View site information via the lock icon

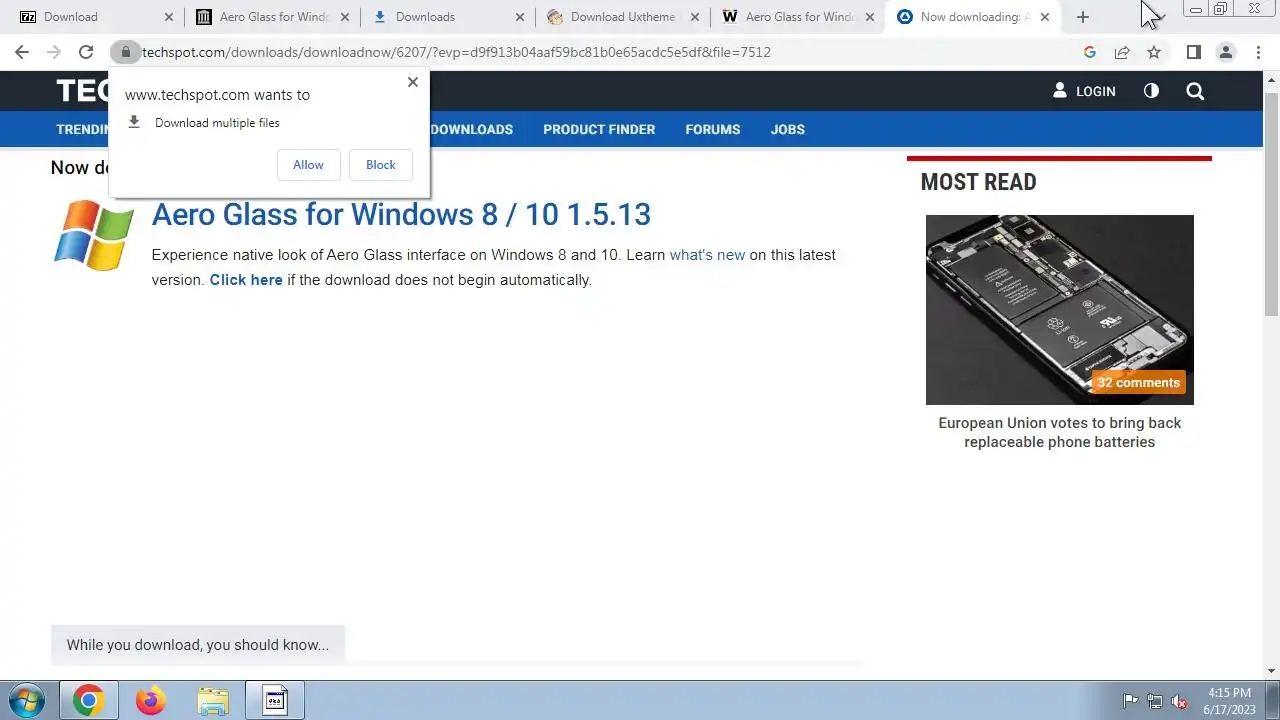[x=125, y=52]
